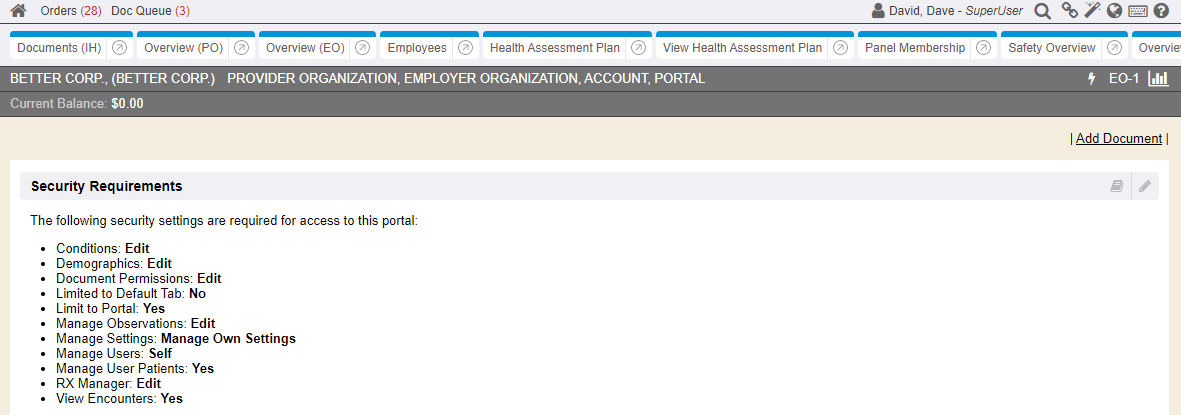Edit Security Requirements with the pencil icon

tap(1145, 186)
